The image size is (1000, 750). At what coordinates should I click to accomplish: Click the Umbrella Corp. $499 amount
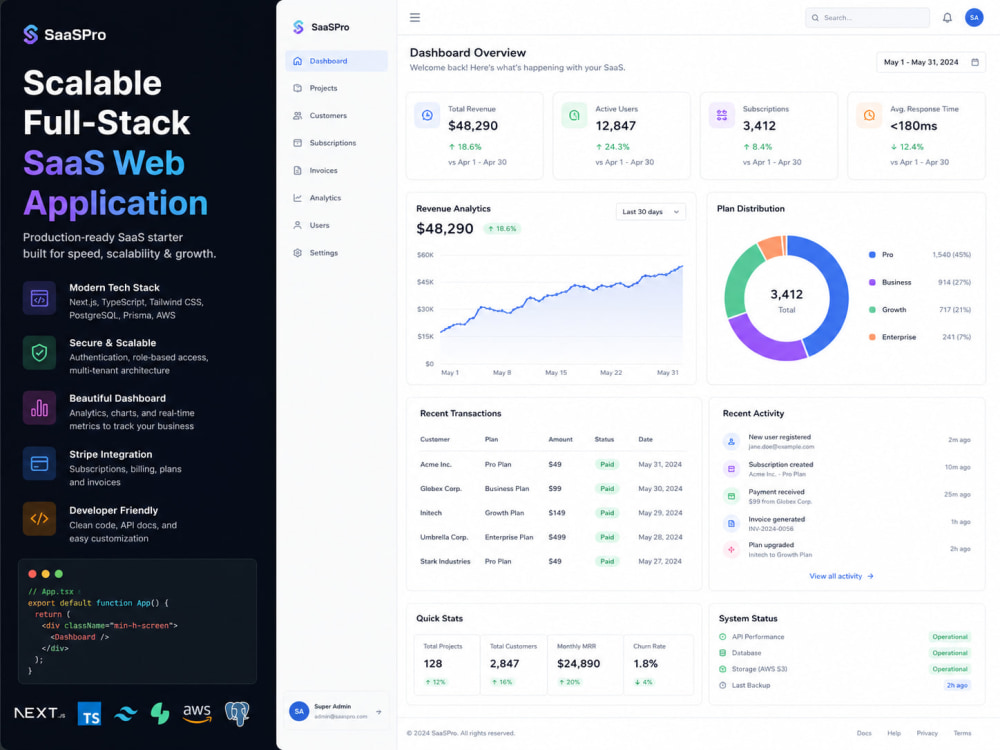tap(557, 537)
